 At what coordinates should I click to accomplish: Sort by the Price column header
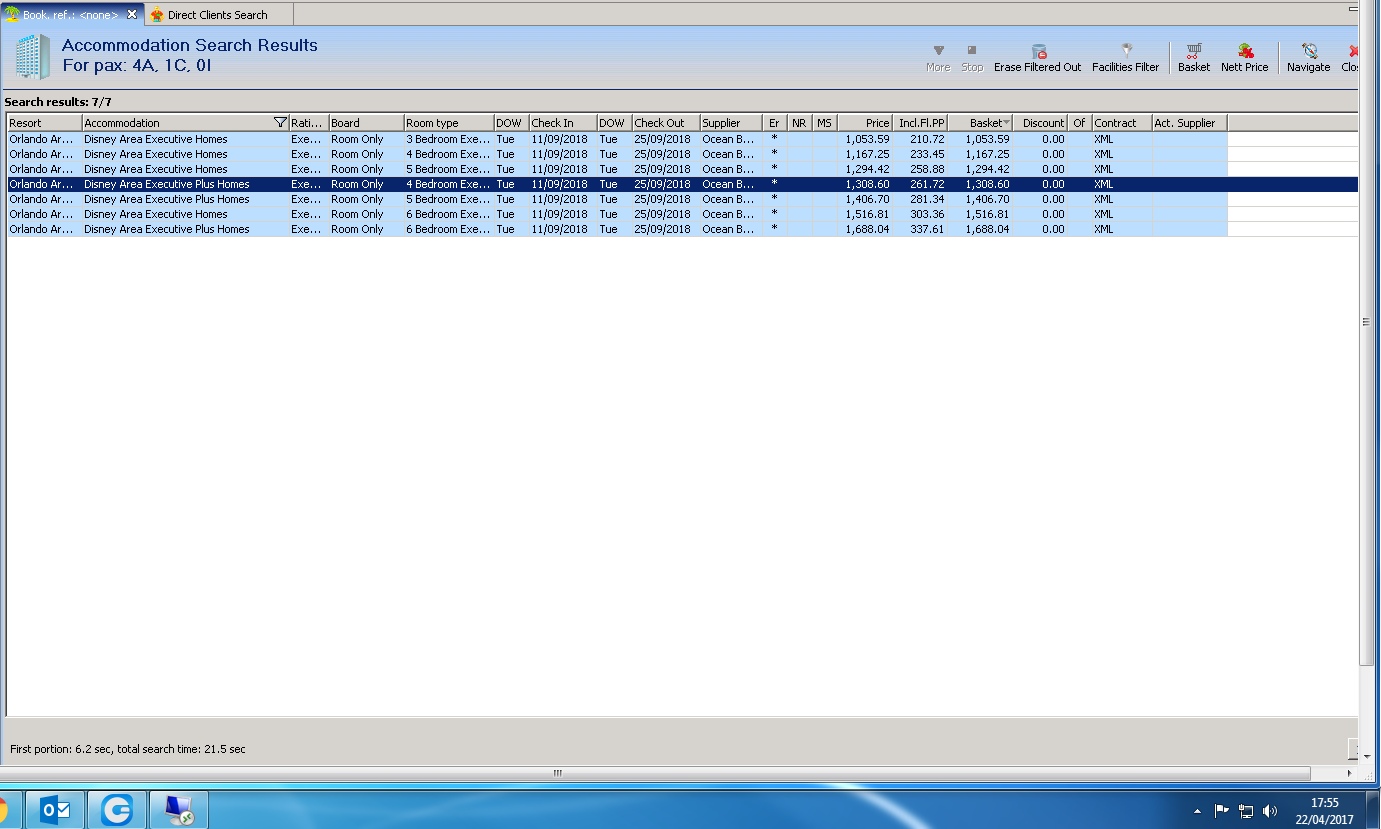865,123
